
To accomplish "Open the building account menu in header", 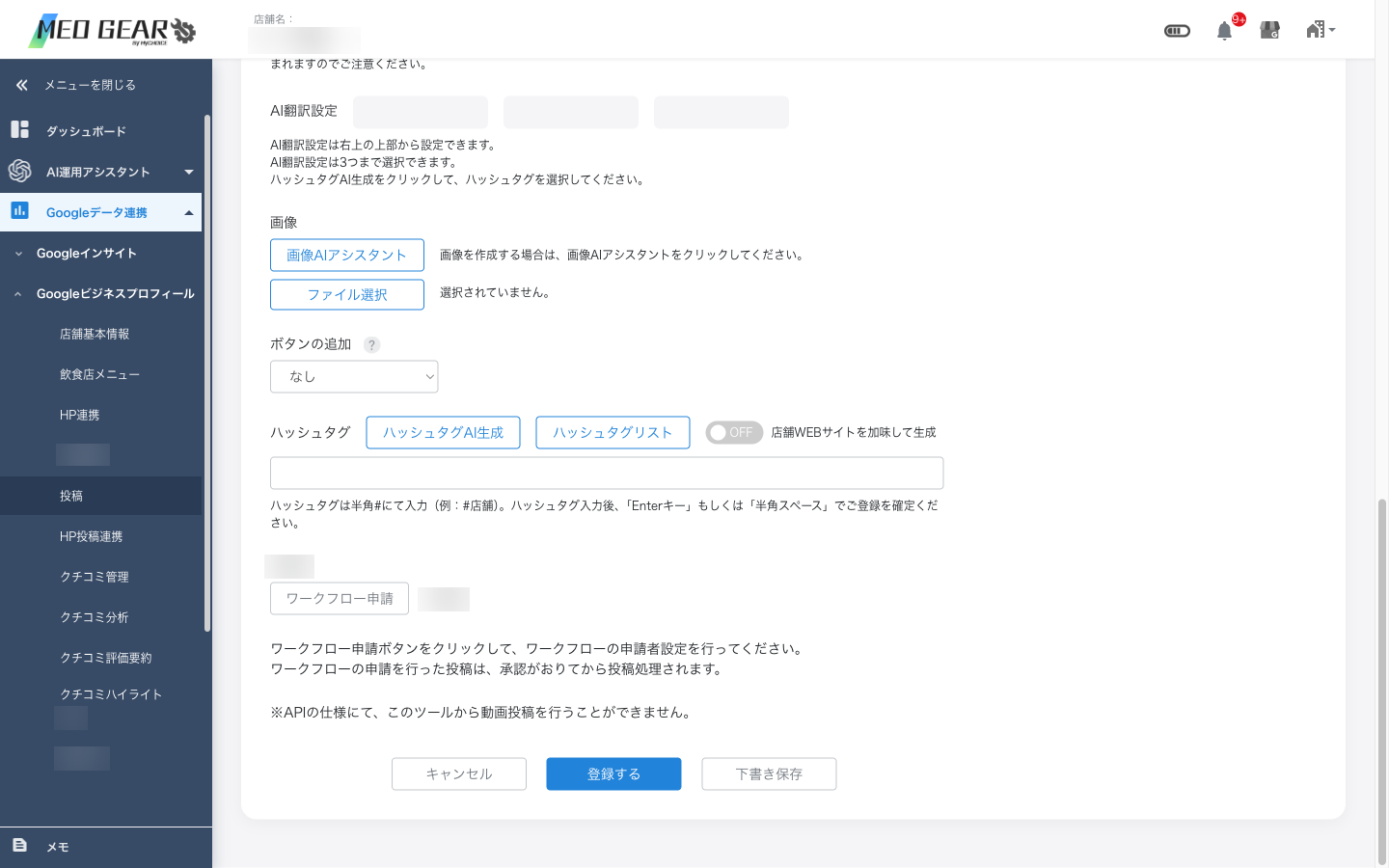I will [x=1321, y=30].
